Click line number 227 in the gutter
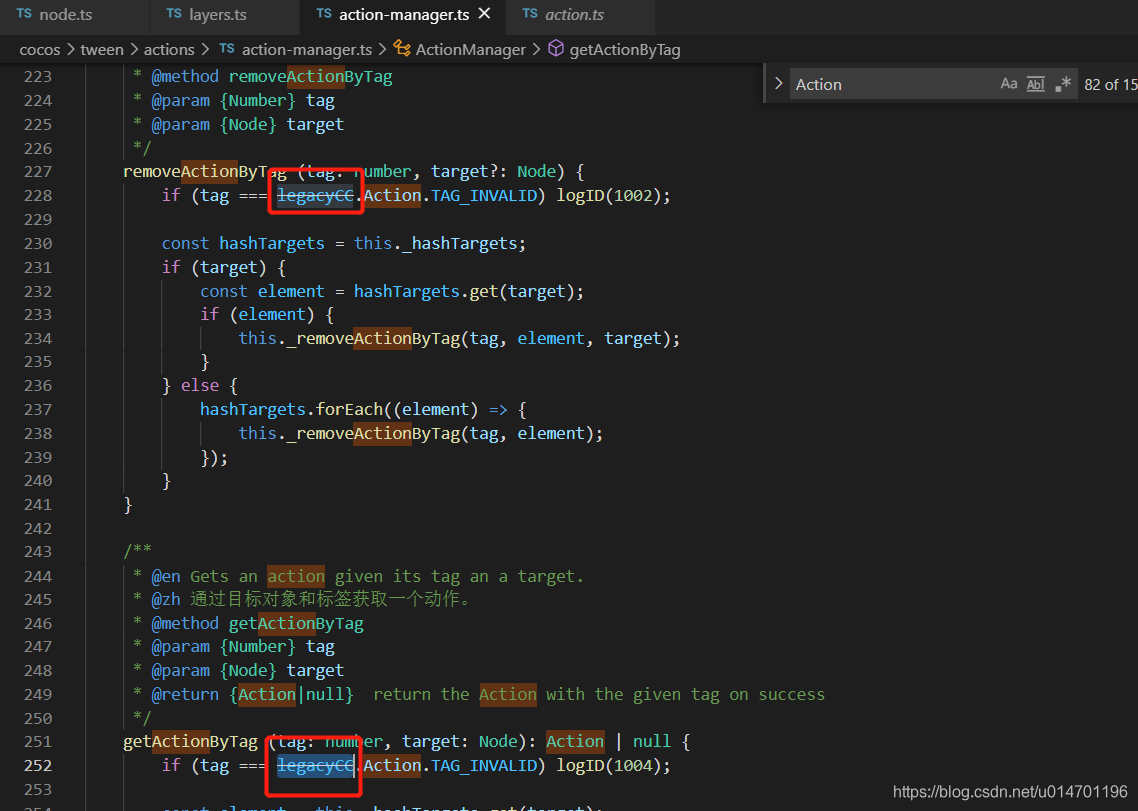 pyautogui.click(x=38, y=172)
